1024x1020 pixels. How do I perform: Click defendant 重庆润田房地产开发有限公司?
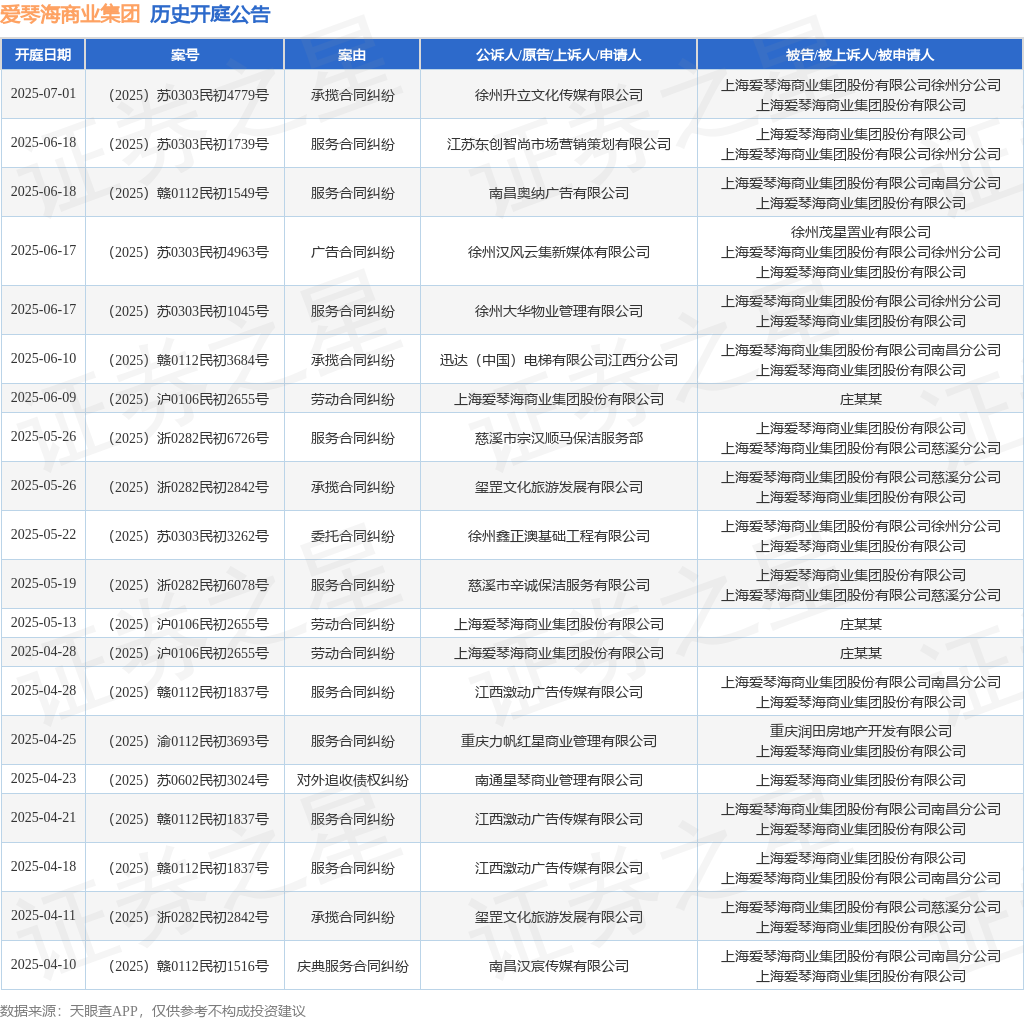pos(861,731)
